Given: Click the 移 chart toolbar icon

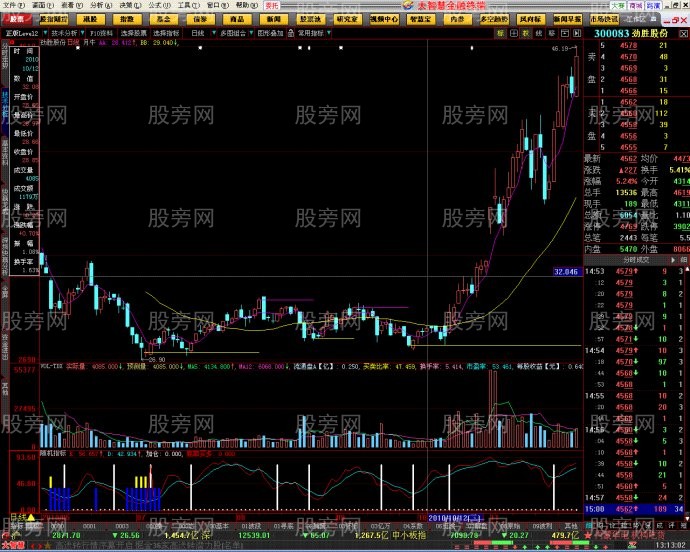Looking at the screenshot, I should 551,33.
